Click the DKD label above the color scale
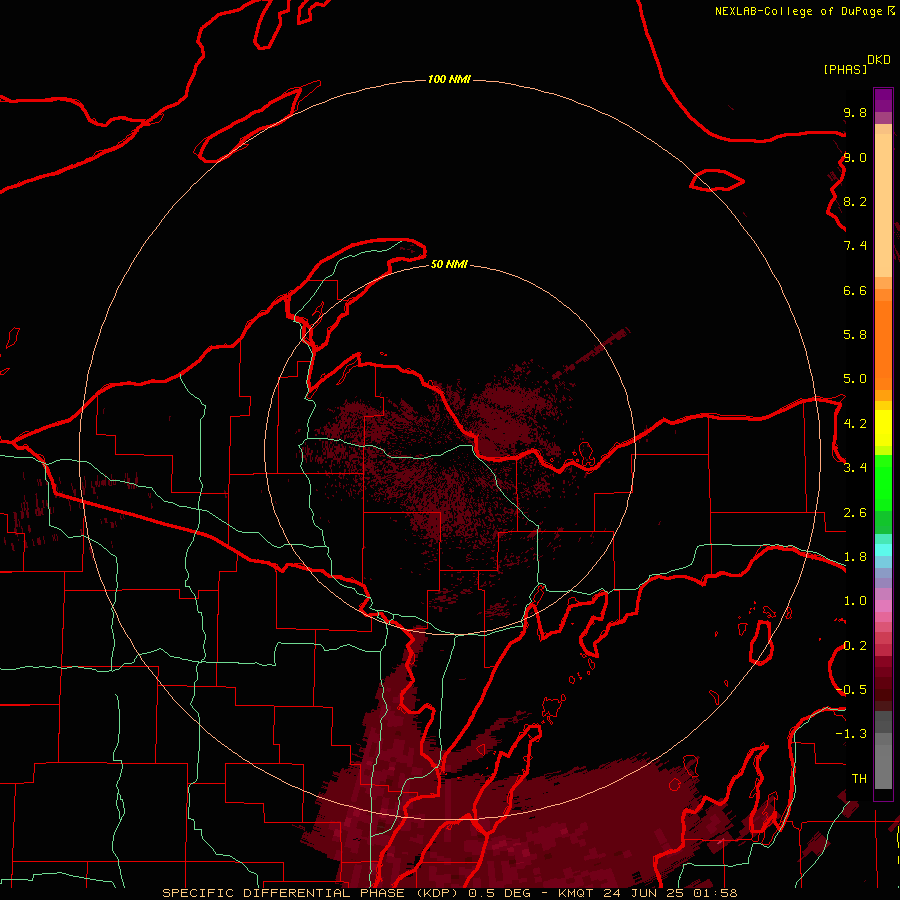The height and width of the screenshot is (900, 900). (x=879, y=59)
